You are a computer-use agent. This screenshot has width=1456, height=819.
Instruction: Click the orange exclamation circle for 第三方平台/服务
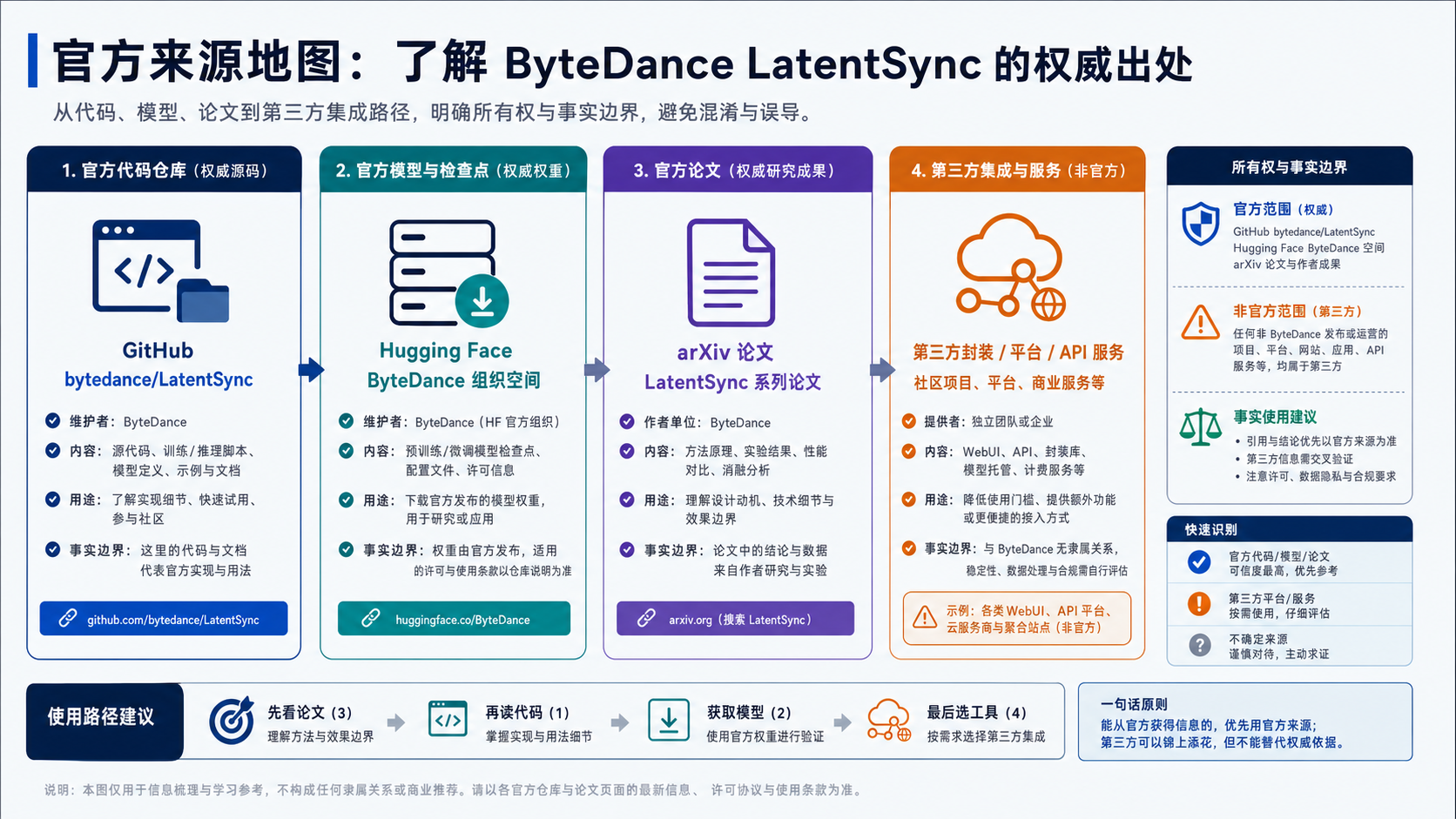[1199, 604]
